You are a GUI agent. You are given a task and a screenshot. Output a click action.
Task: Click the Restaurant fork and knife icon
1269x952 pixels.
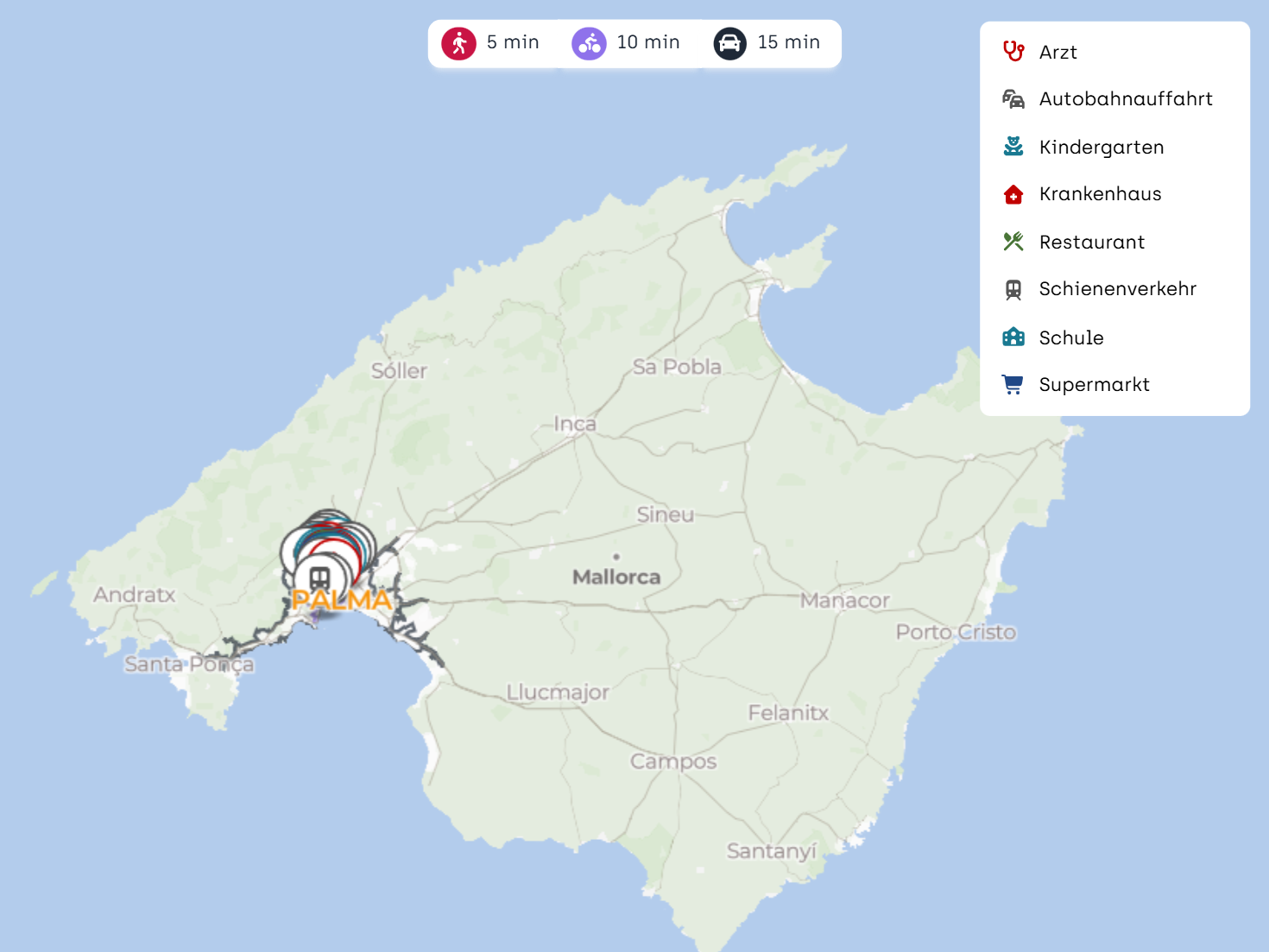(1013, 242)
